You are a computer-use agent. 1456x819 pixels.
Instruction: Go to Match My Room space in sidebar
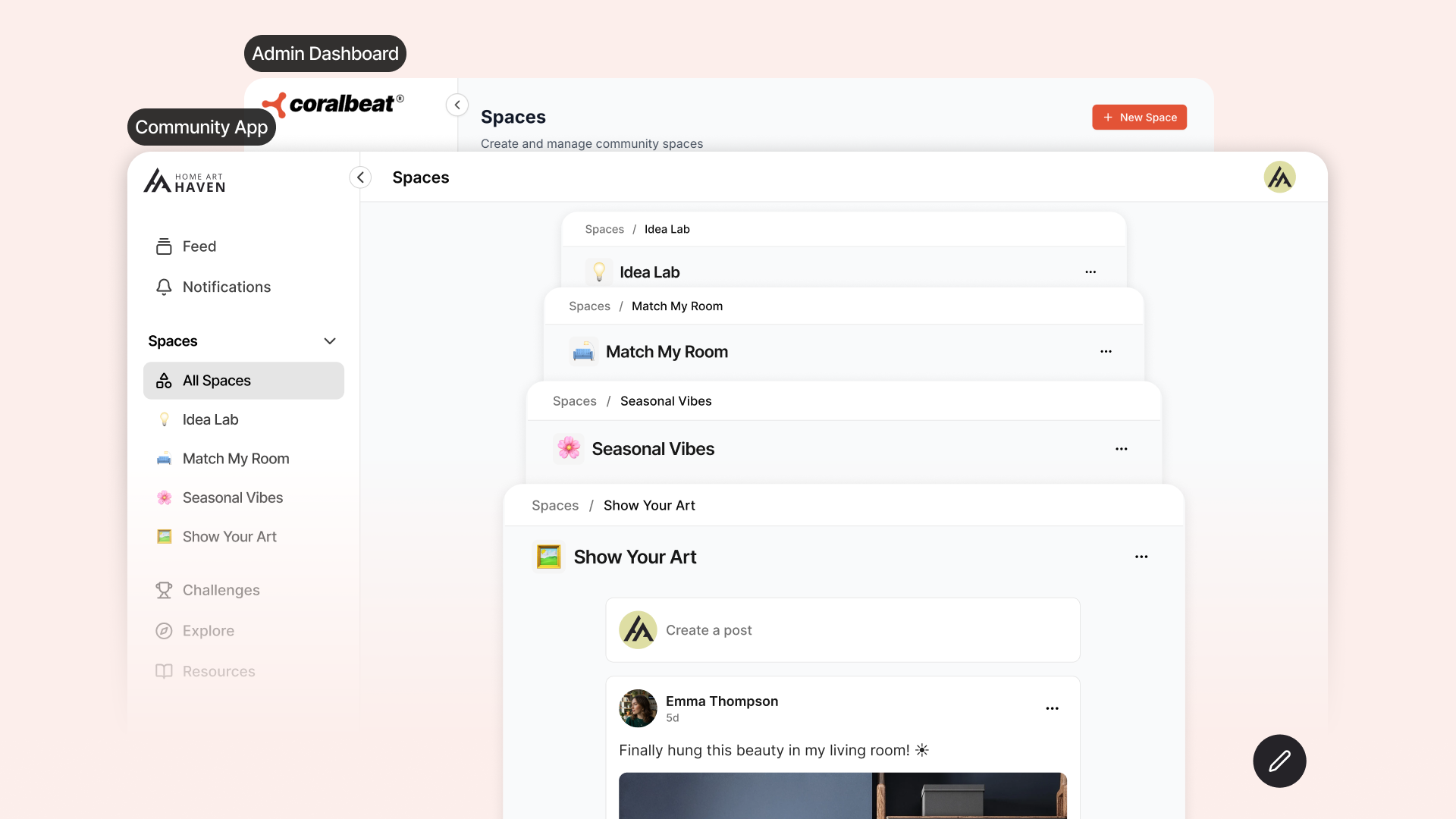[x=235, y=459]
